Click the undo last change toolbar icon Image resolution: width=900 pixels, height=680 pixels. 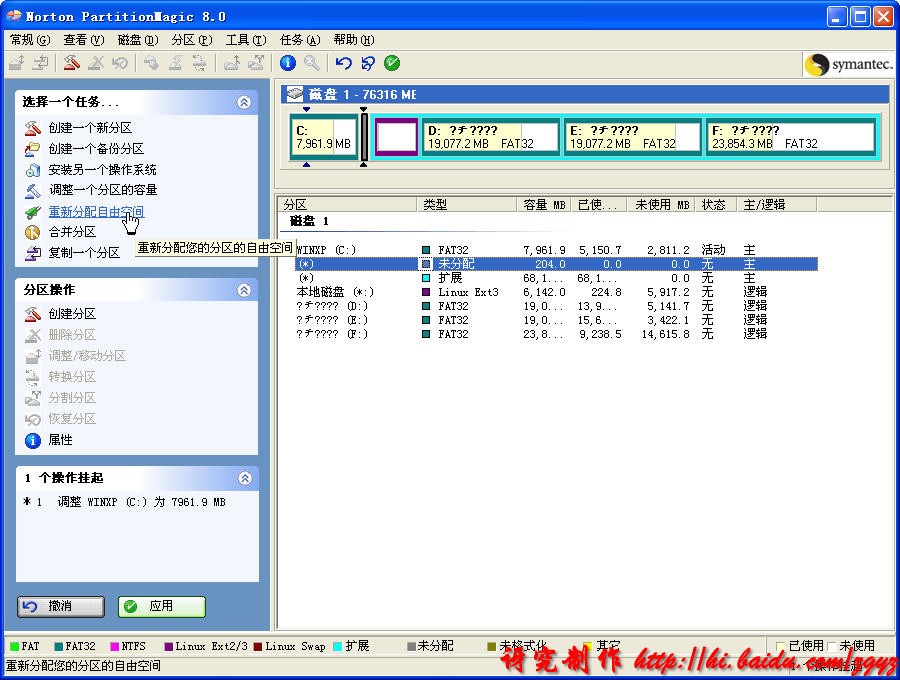(343, 63)
